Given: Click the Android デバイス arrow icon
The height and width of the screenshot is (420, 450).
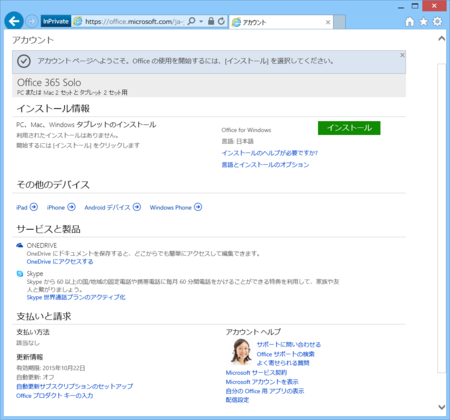Looking at the screenshot, I should tap(137, 207).
